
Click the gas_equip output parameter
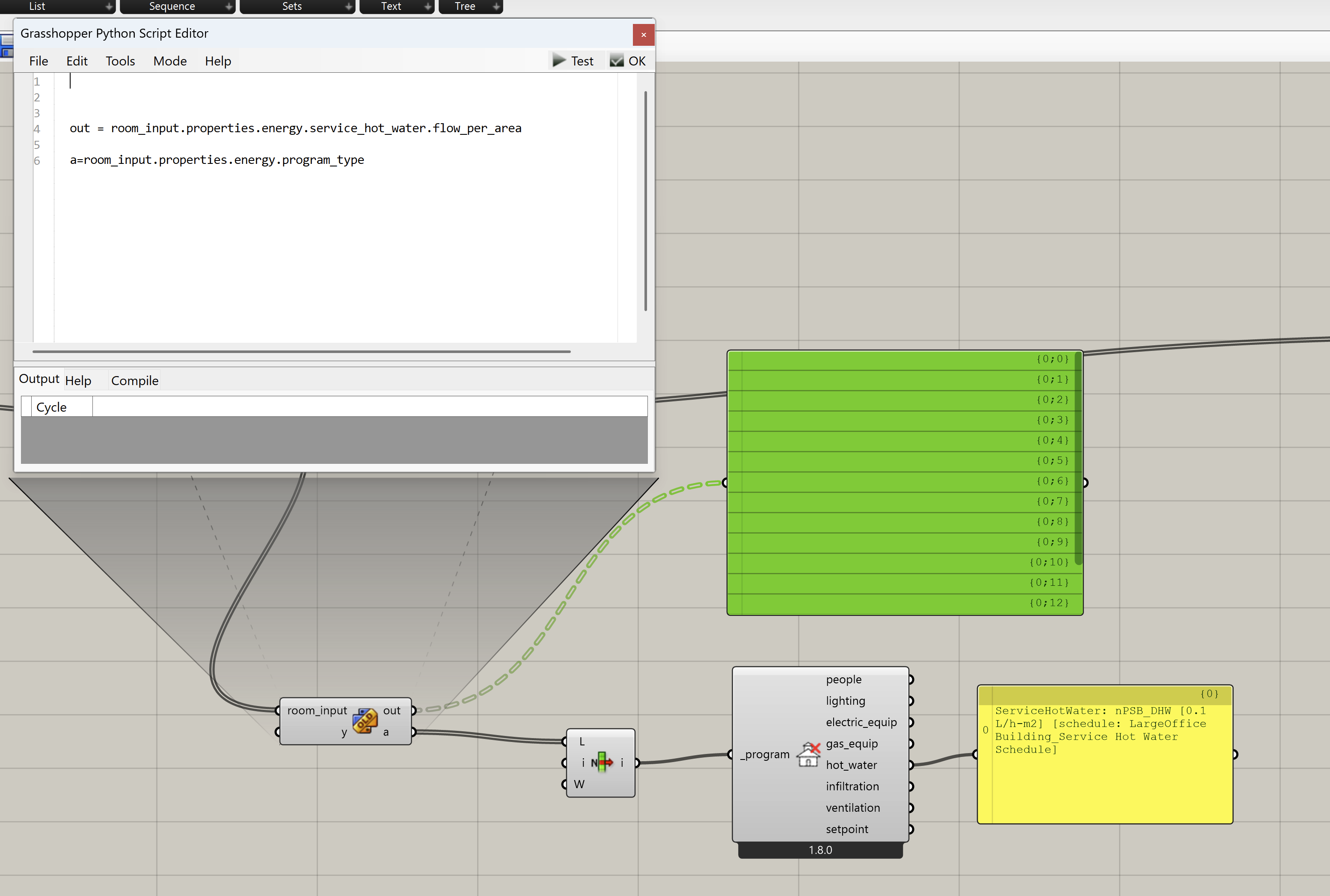pos(851,743)
